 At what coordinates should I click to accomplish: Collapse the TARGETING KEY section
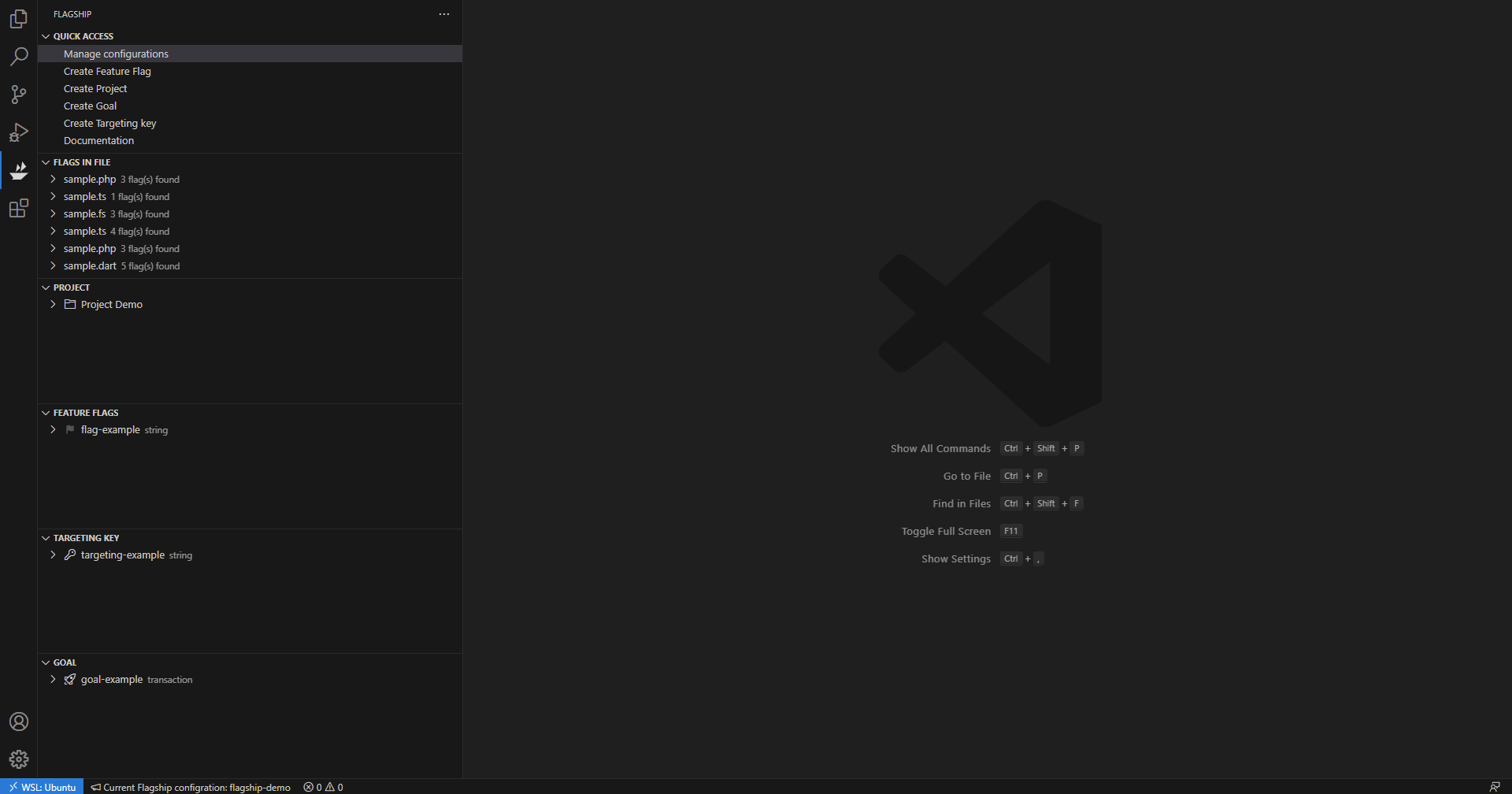coord(46,538)
